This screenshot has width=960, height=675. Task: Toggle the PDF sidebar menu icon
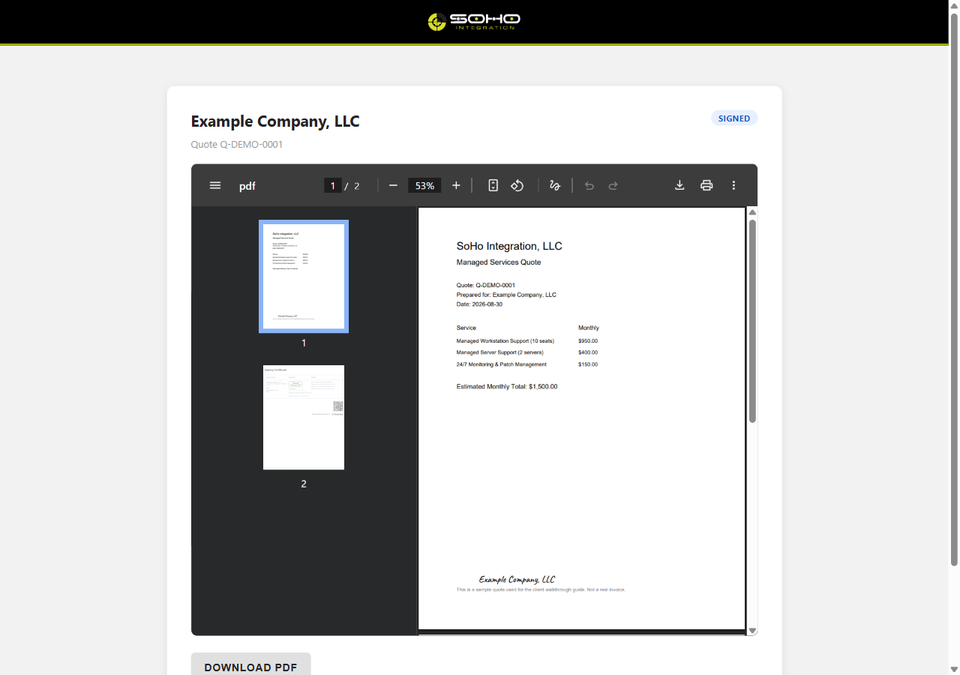215,185
